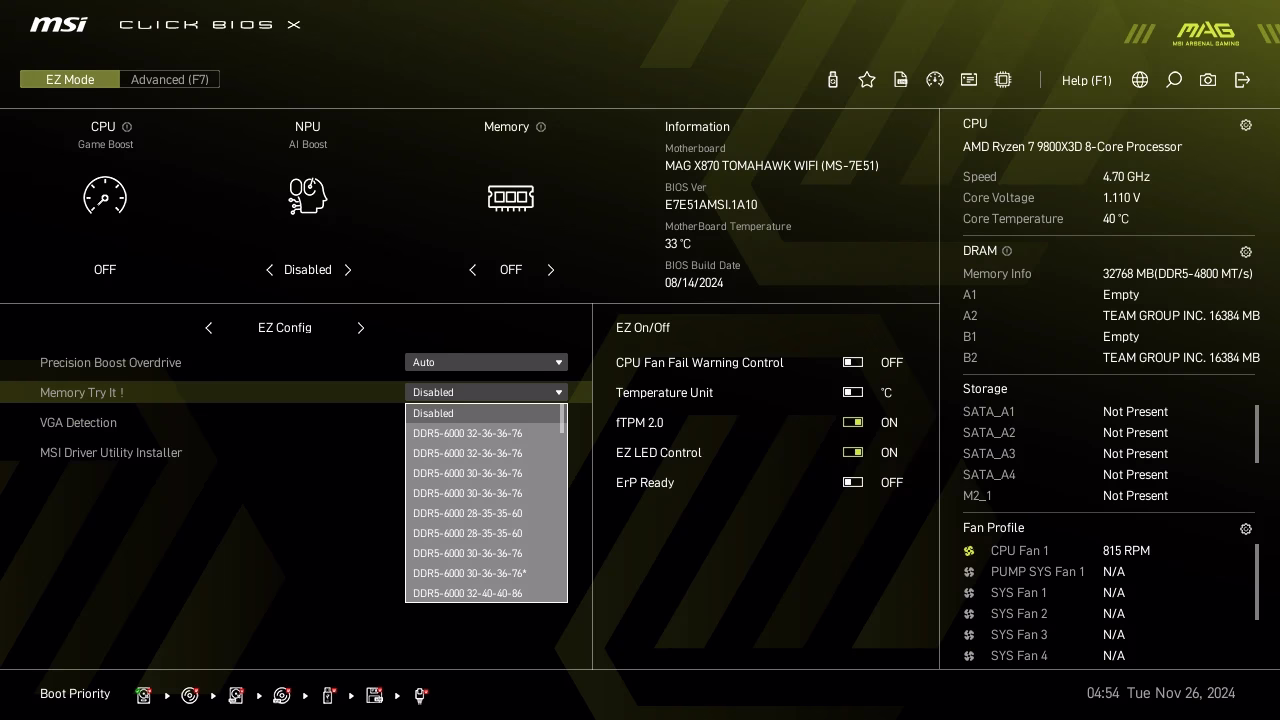
Task: Click right arrow beside Memory OFF
Action: 551,270
